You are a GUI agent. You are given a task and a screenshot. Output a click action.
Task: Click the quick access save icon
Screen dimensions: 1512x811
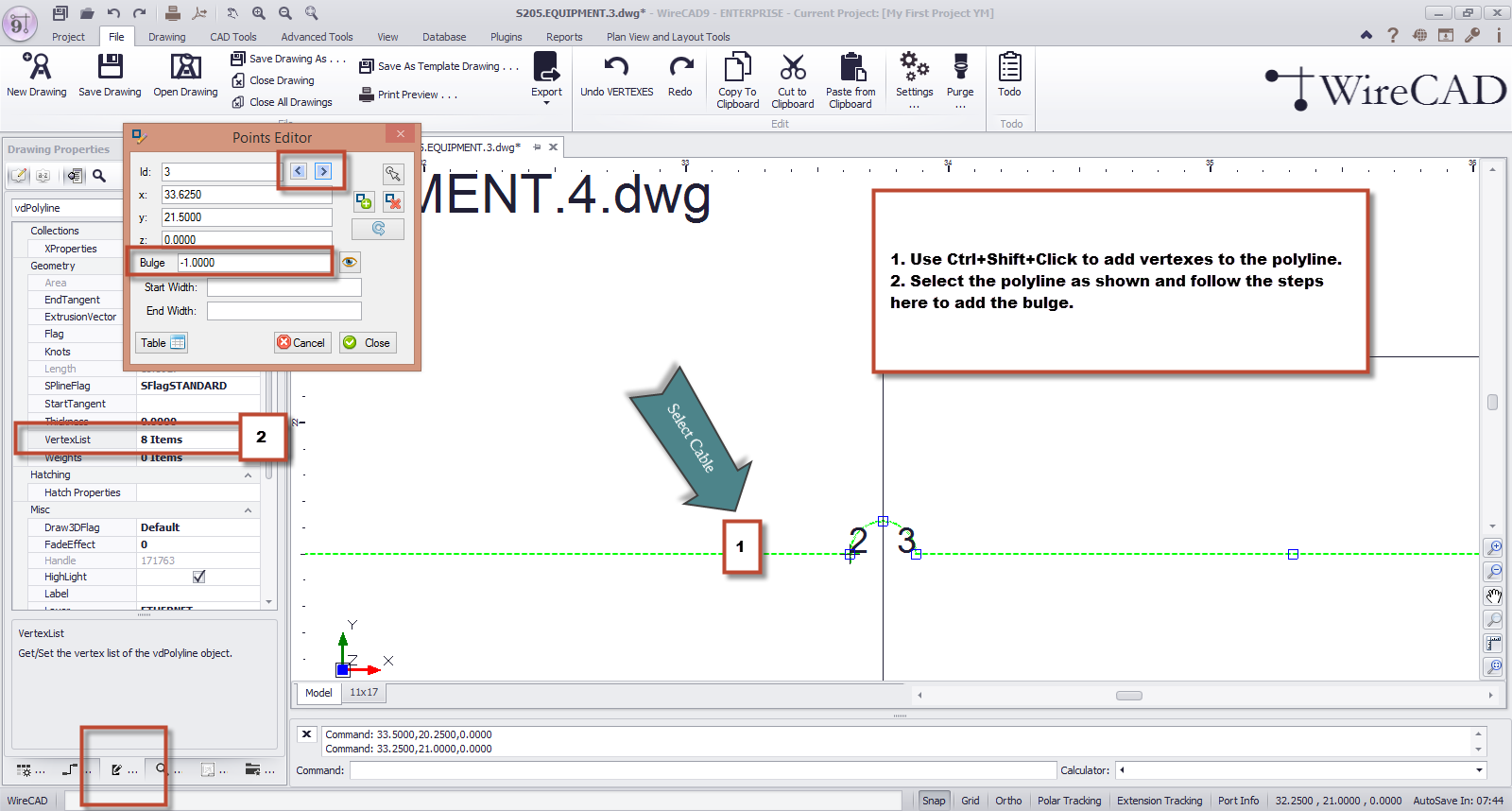tap(60, 13)
